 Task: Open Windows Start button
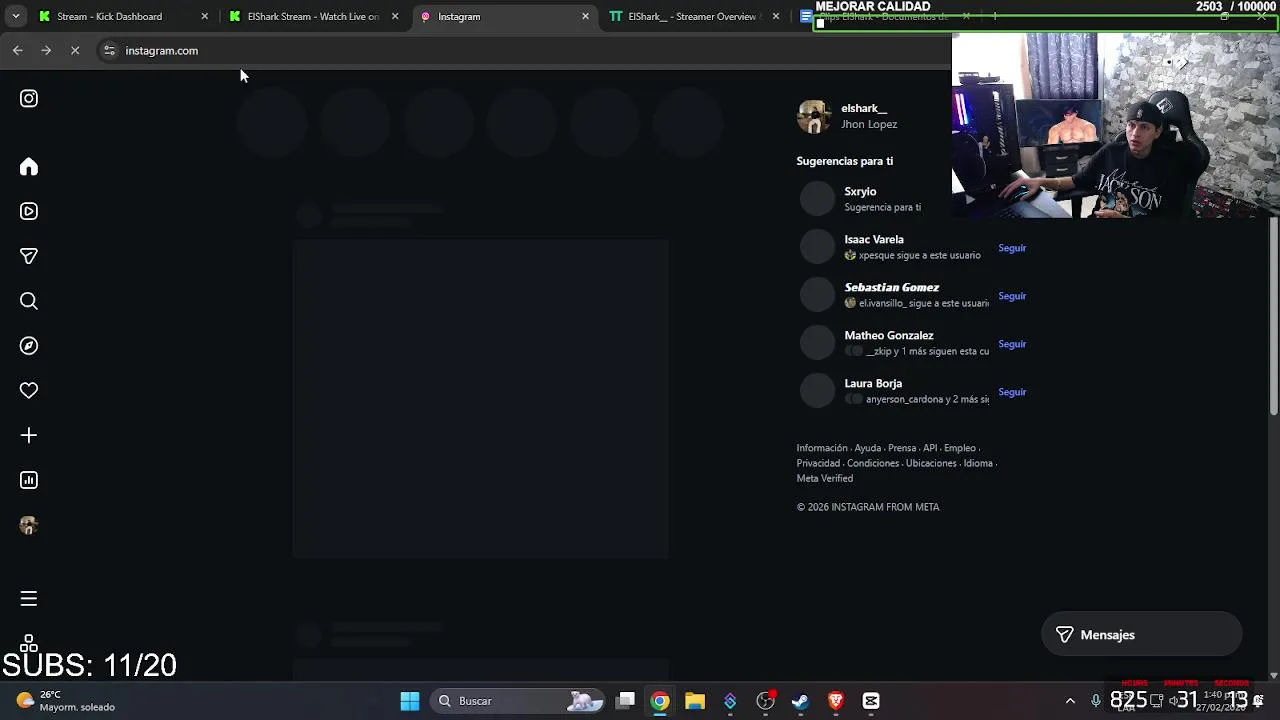coord(410,701)
